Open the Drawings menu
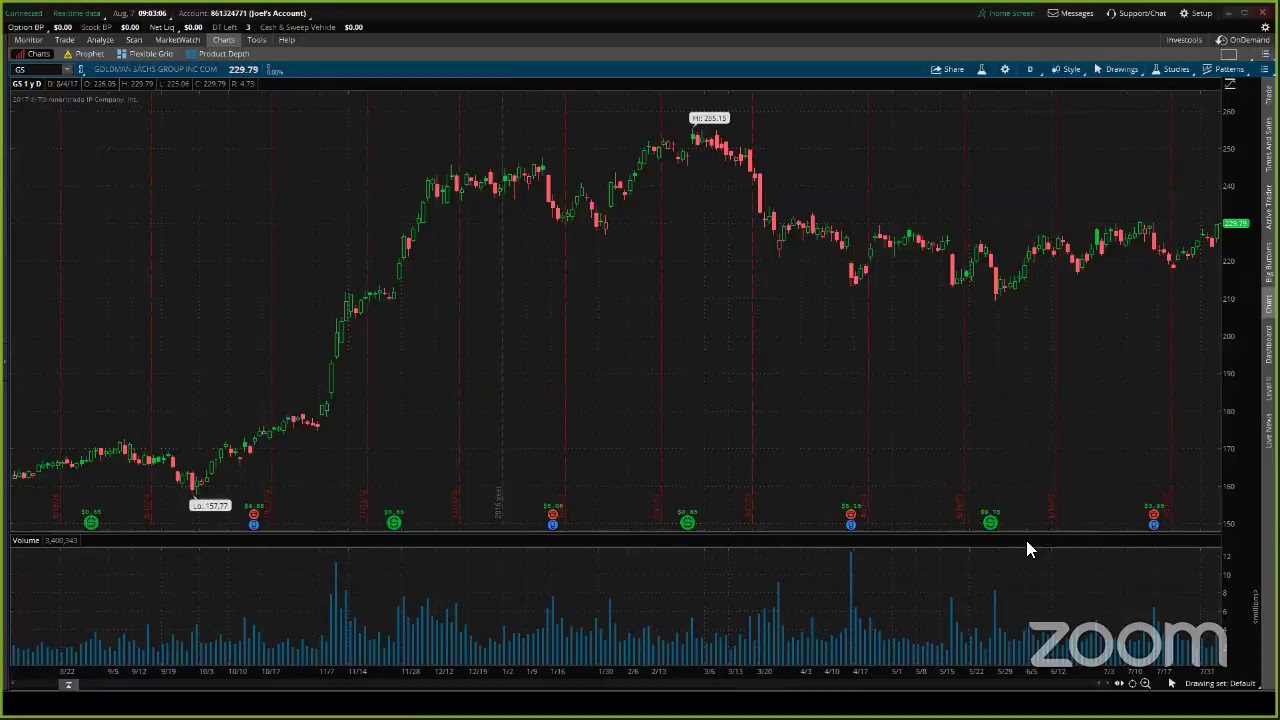 pyautogui.click(x=1116, y=69)
